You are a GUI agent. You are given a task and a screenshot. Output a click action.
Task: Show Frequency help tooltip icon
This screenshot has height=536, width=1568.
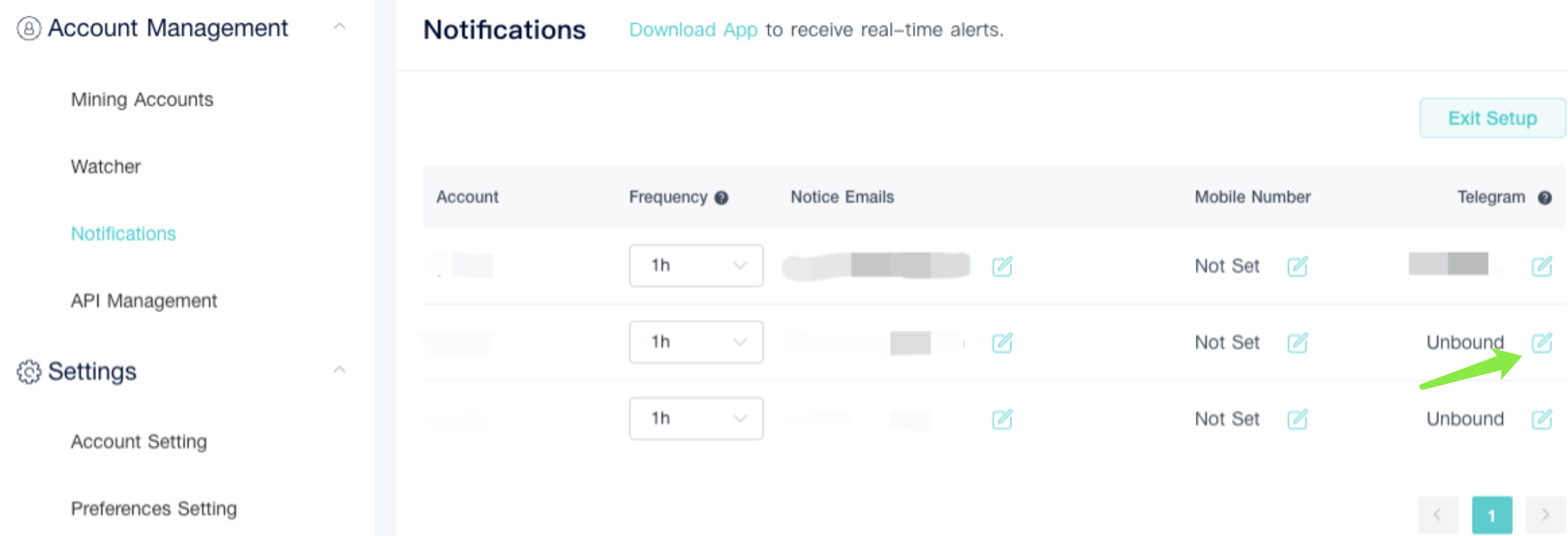point(721,198)
